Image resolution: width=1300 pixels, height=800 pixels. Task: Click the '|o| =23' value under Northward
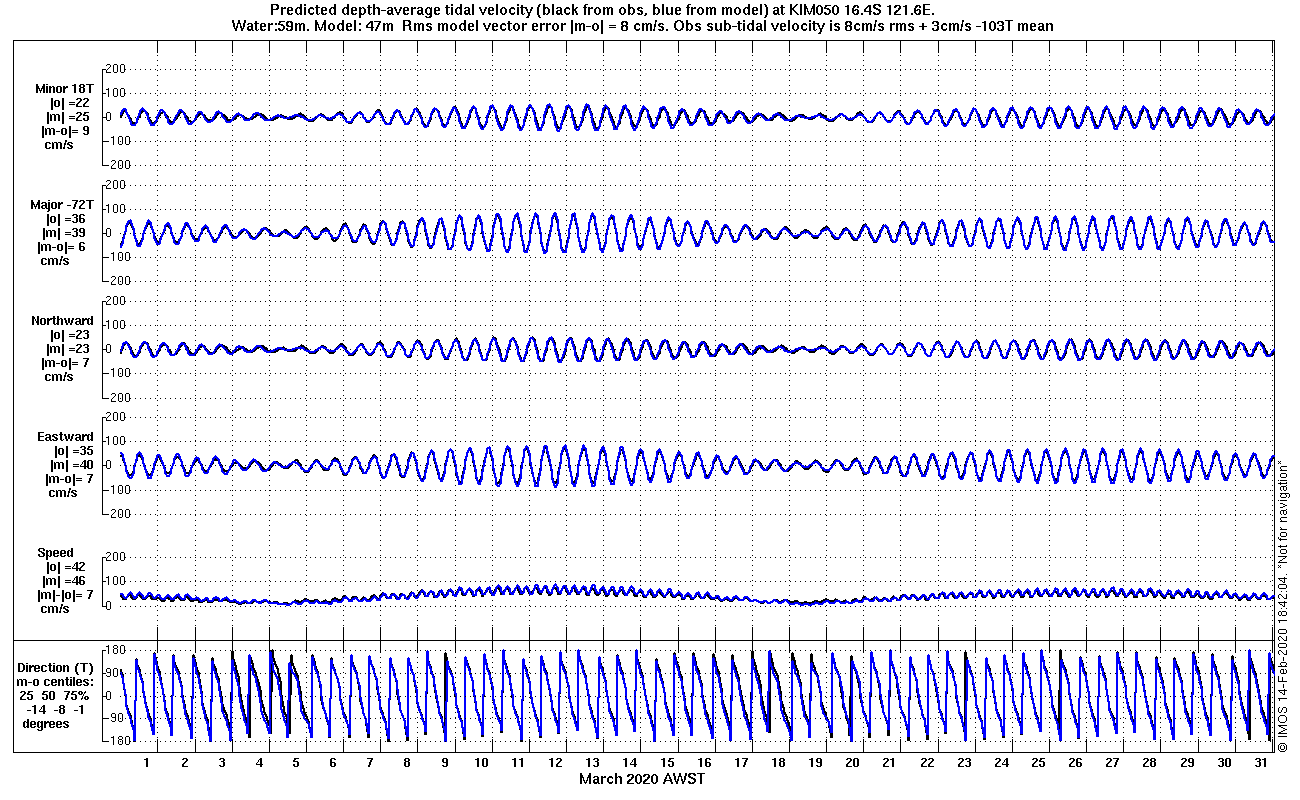click(70, 335)
